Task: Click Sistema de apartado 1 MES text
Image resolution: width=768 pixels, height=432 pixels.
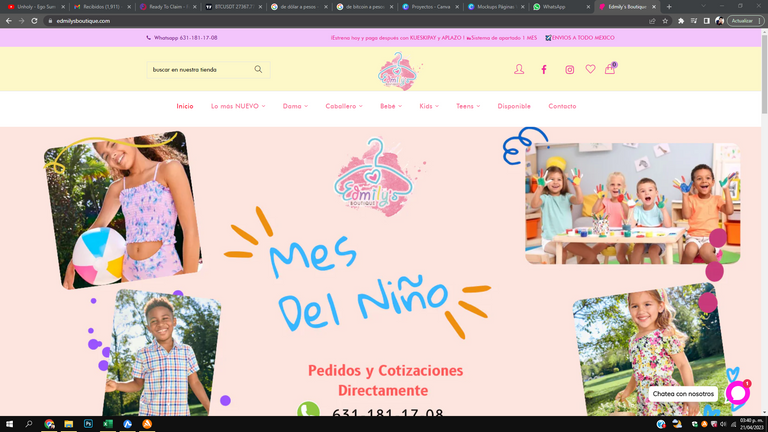Action: [502, 38]
